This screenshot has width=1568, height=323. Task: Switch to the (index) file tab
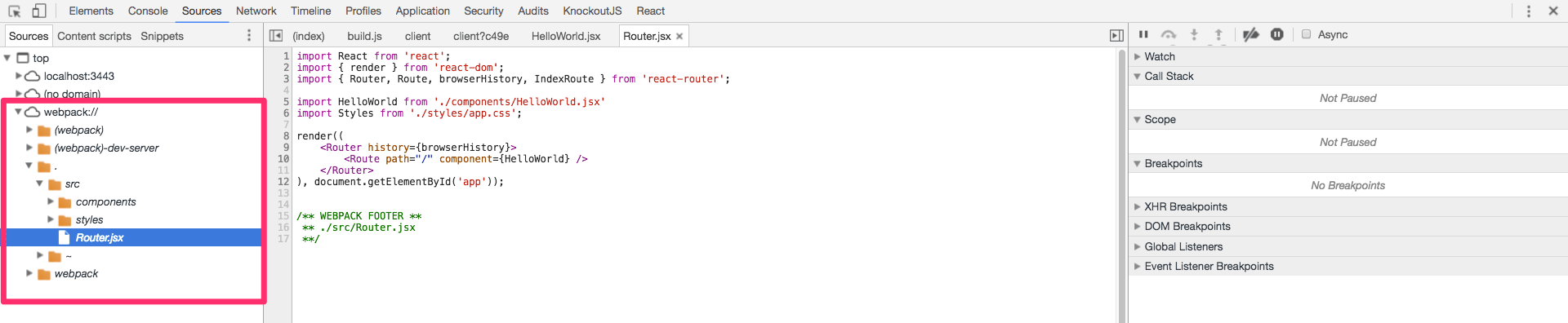coord(309,36)
